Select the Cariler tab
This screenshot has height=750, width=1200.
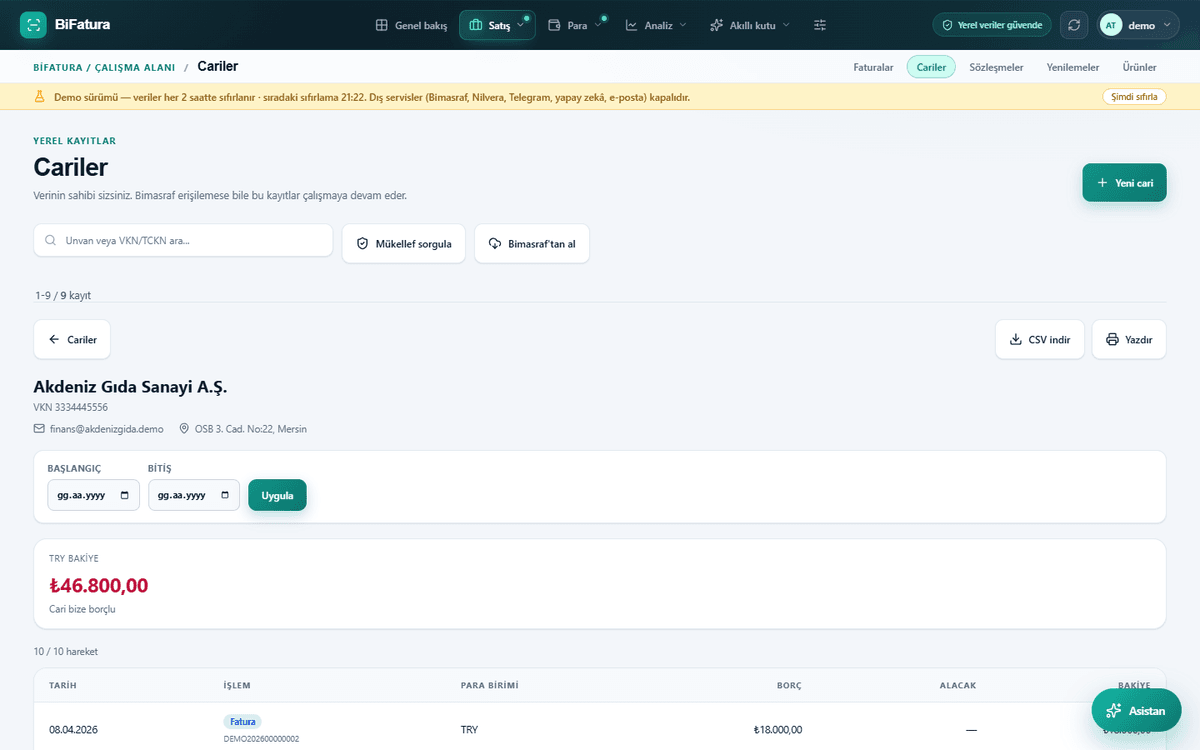931,67
